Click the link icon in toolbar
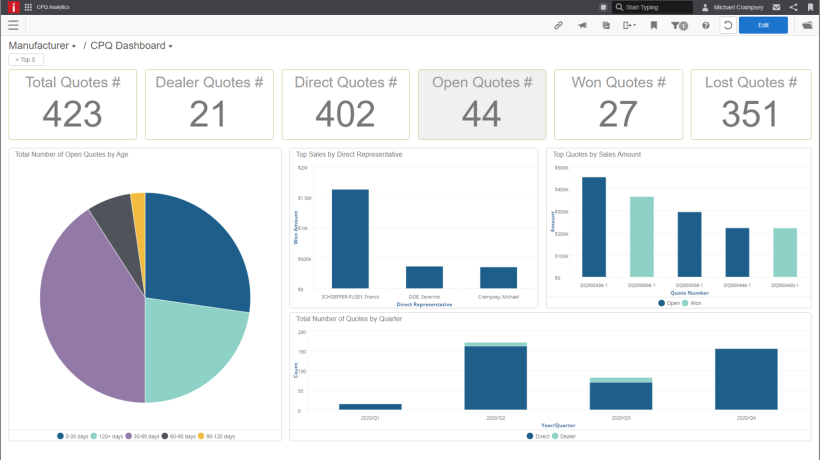Screen dimensions: 820x460 559,25
